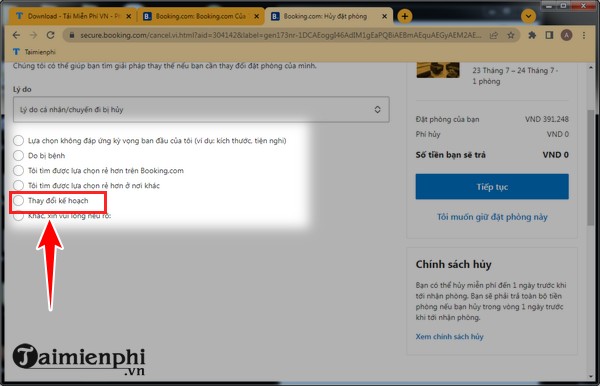Click the hotel room thumbnail image
Image resolution: width=600 pixels, height=386 pixels.
coord(438,70)
